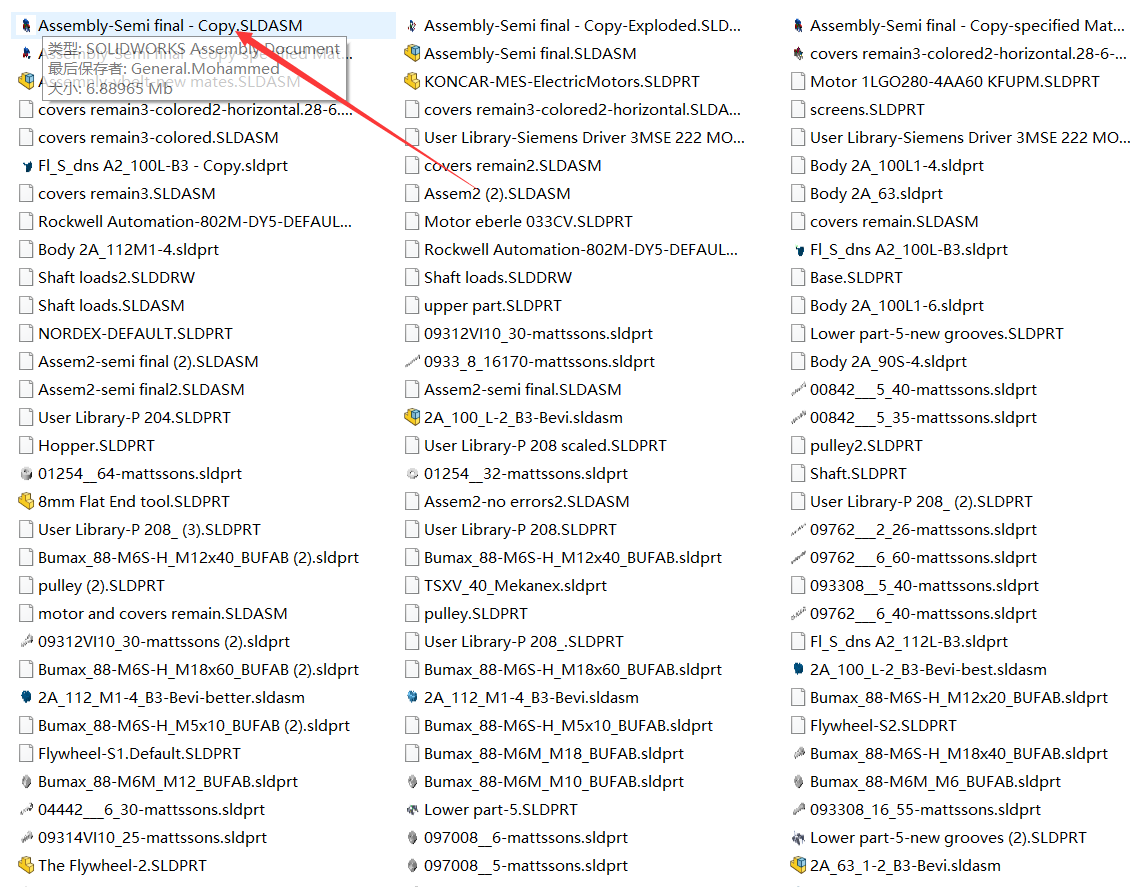Click the Bumax_88-M6M_M12_BUFAB.sldprt thumbnail icon
Image resolution: width=1146 pixels, height=887 pixels.
[x=26, y=782]
